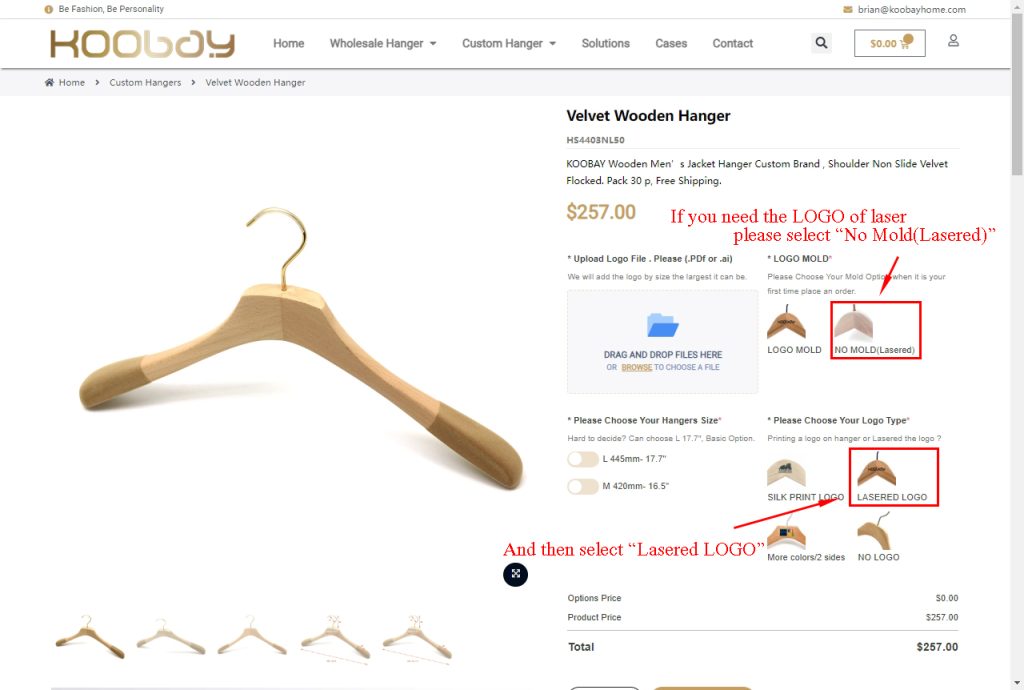1024x690 pixels.
Task: Open the user account icon
Action: 953,40
